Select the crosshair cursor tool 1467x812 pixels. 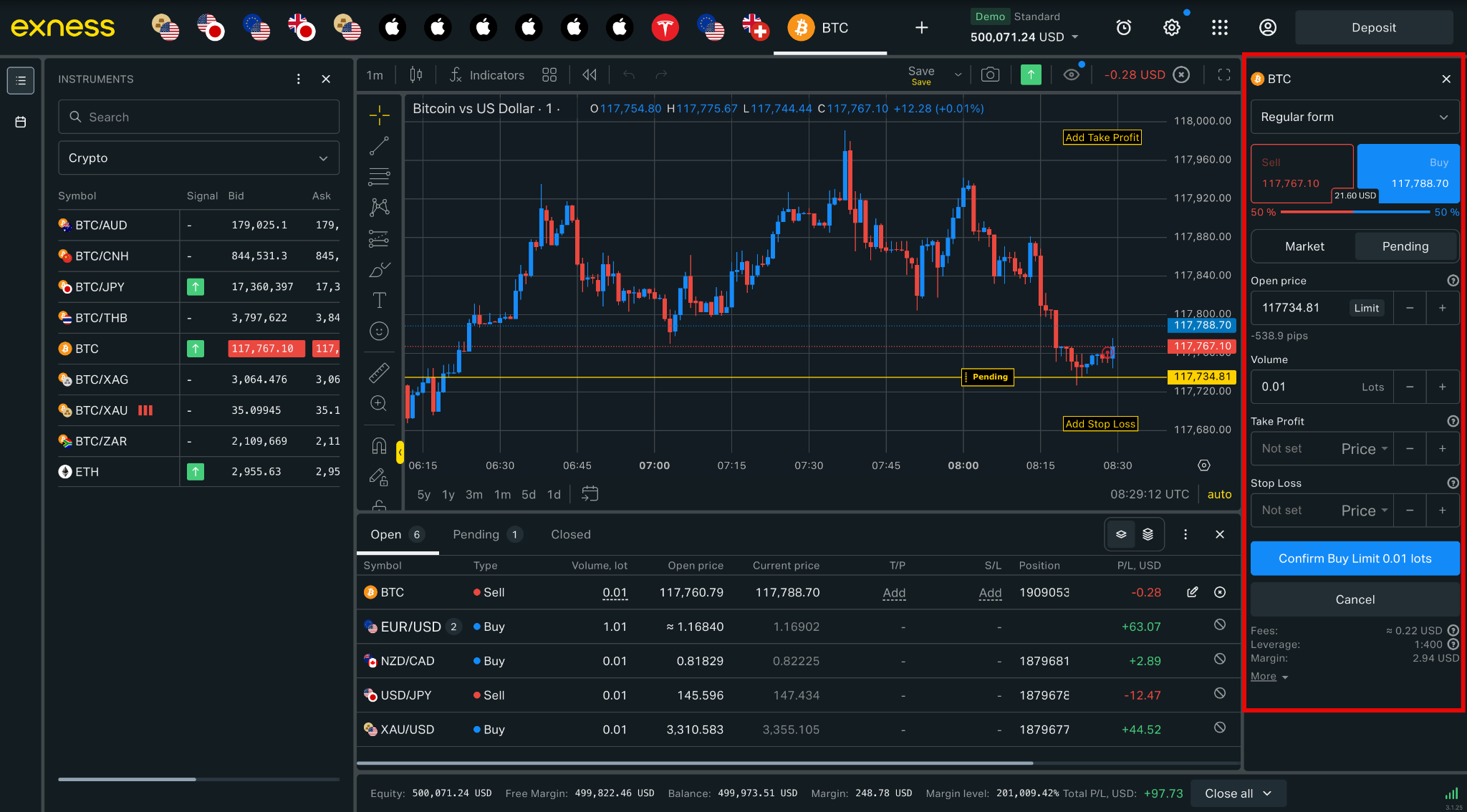[x=379, y=115]
